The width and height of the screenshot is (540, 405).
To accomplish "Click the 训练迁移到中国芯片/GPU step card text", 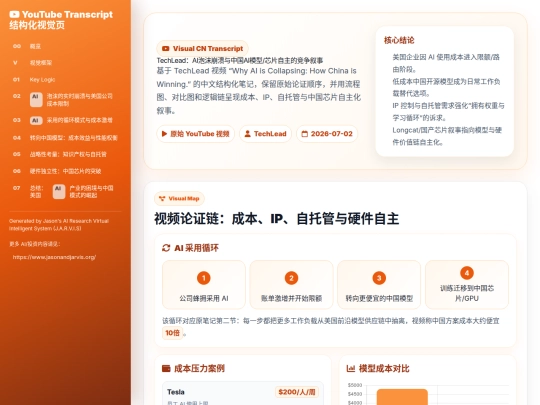I will pos(467,293).
